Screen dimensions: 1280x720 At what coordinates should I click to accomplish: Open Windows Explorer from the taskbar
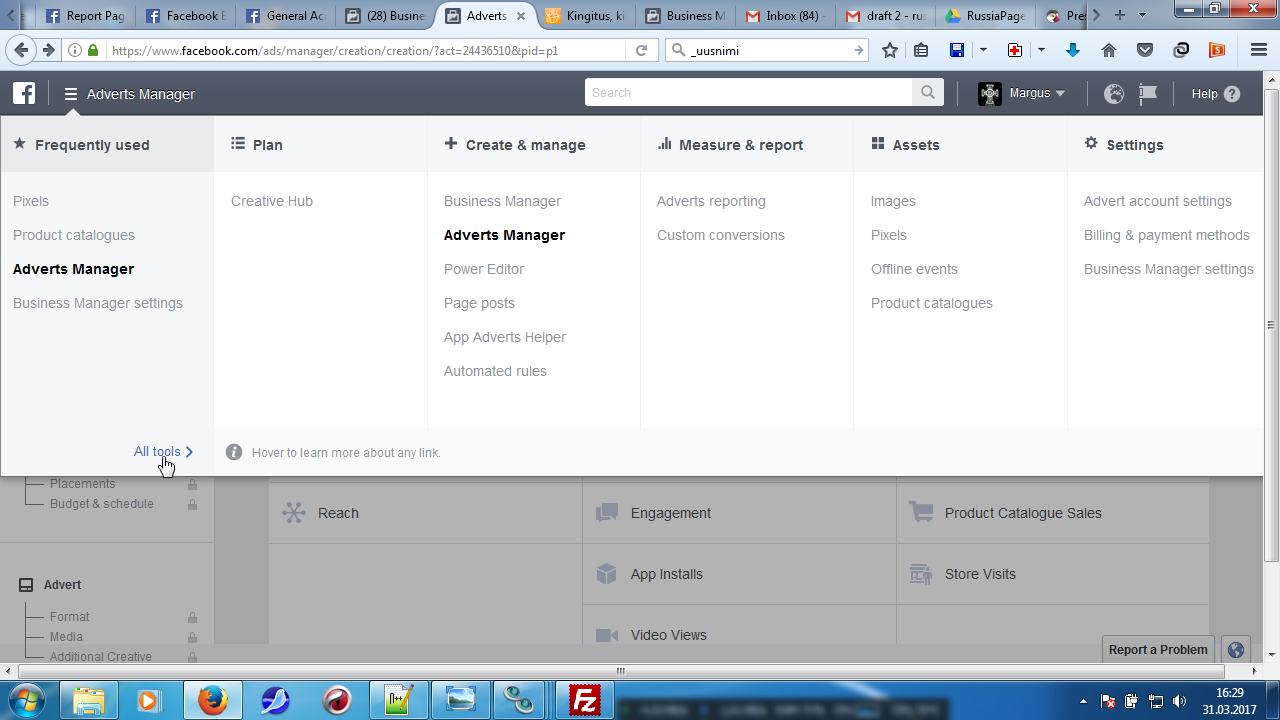[89, 700]
